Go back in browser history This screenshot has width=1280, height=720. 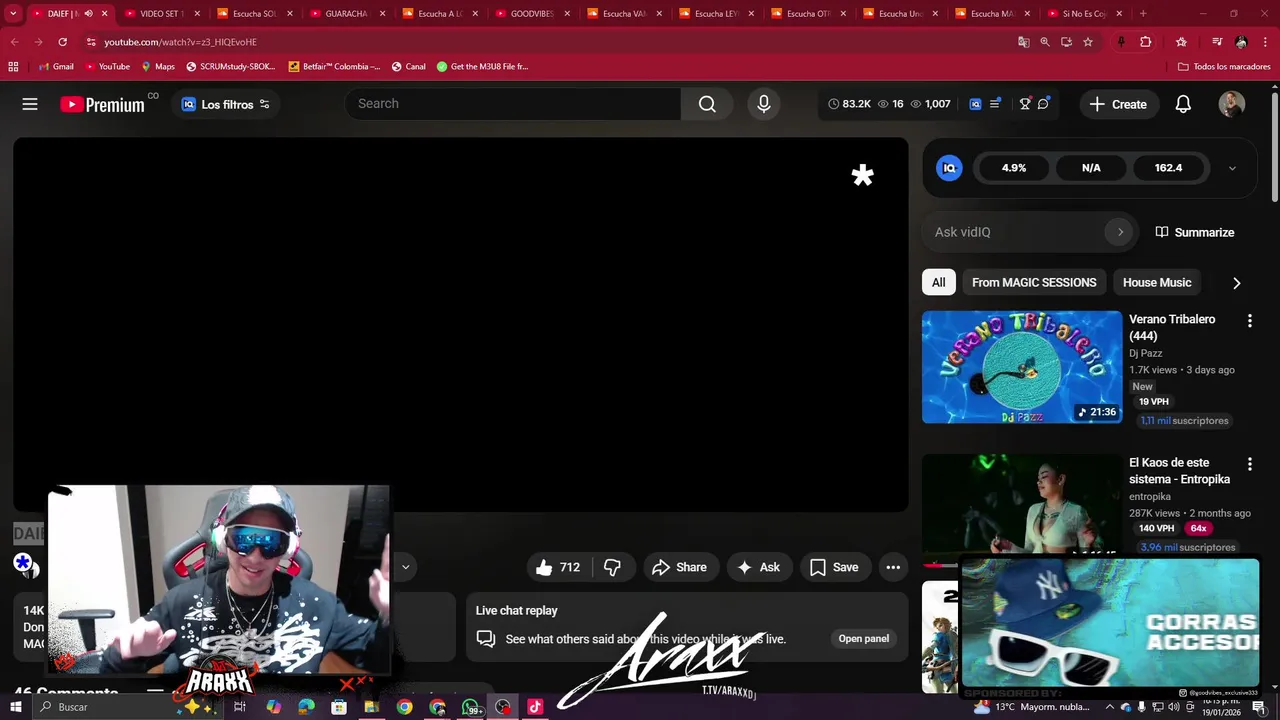point(14,42)
